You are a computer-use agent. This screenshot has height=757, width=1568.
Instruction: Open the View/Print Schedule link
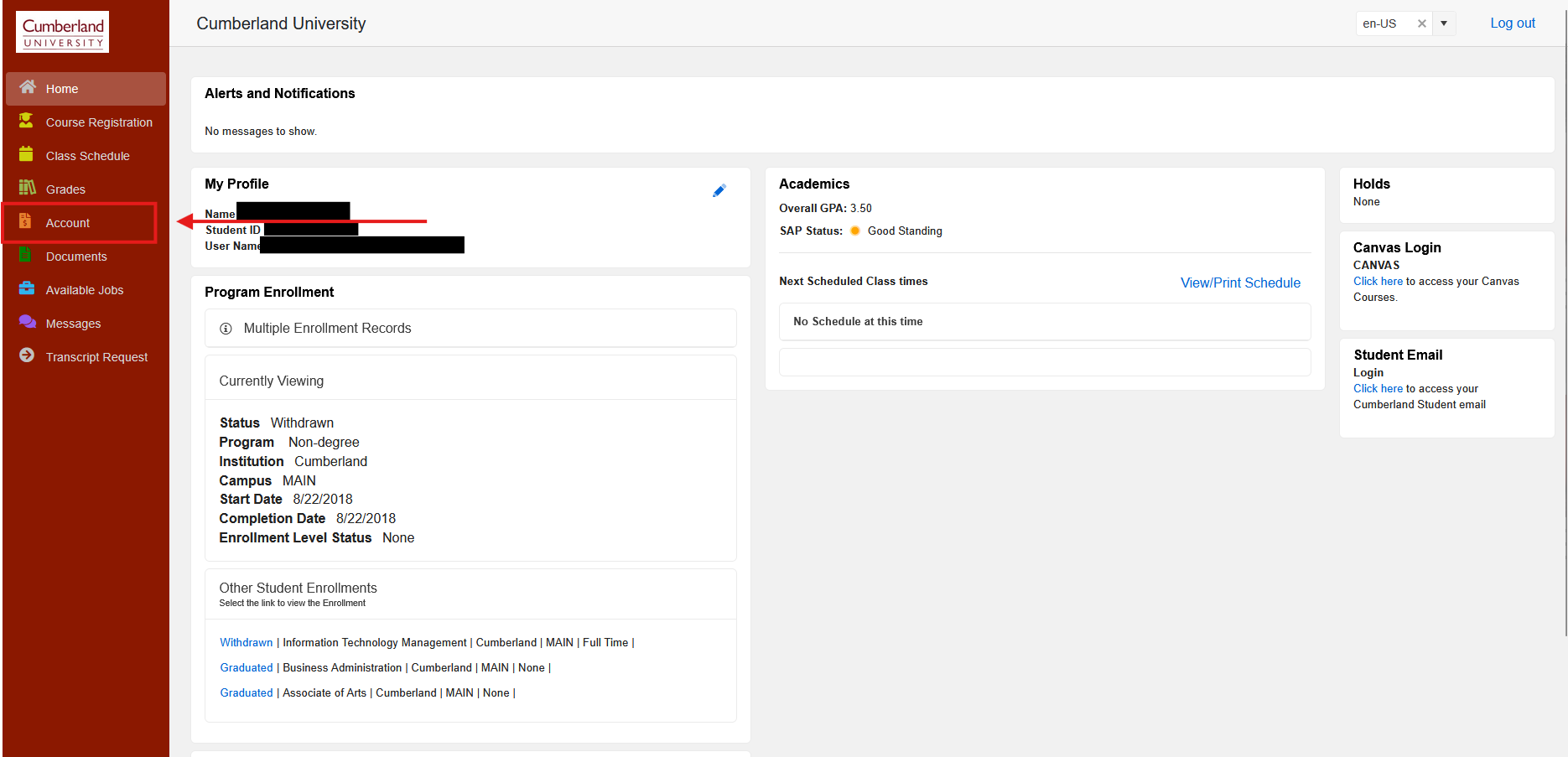tap(1240, 283)
